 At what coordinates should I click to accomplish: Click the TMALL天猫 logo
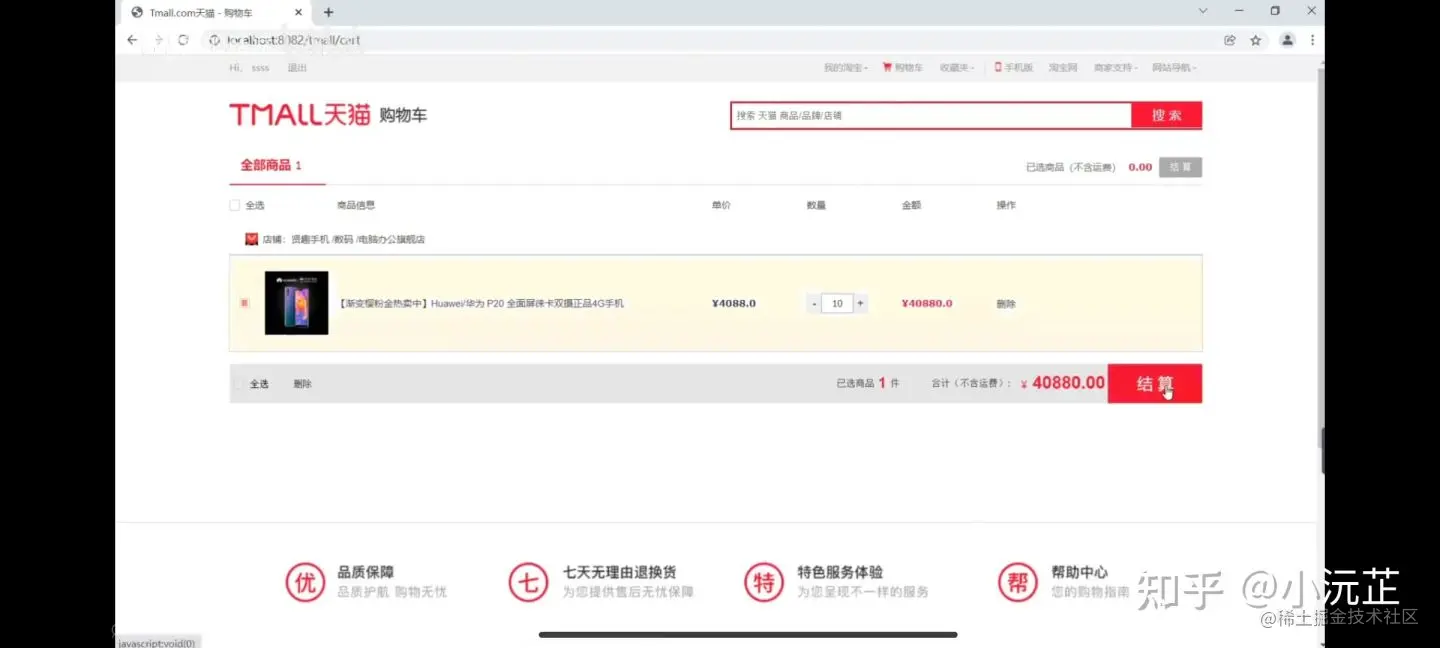coord(299,115)
